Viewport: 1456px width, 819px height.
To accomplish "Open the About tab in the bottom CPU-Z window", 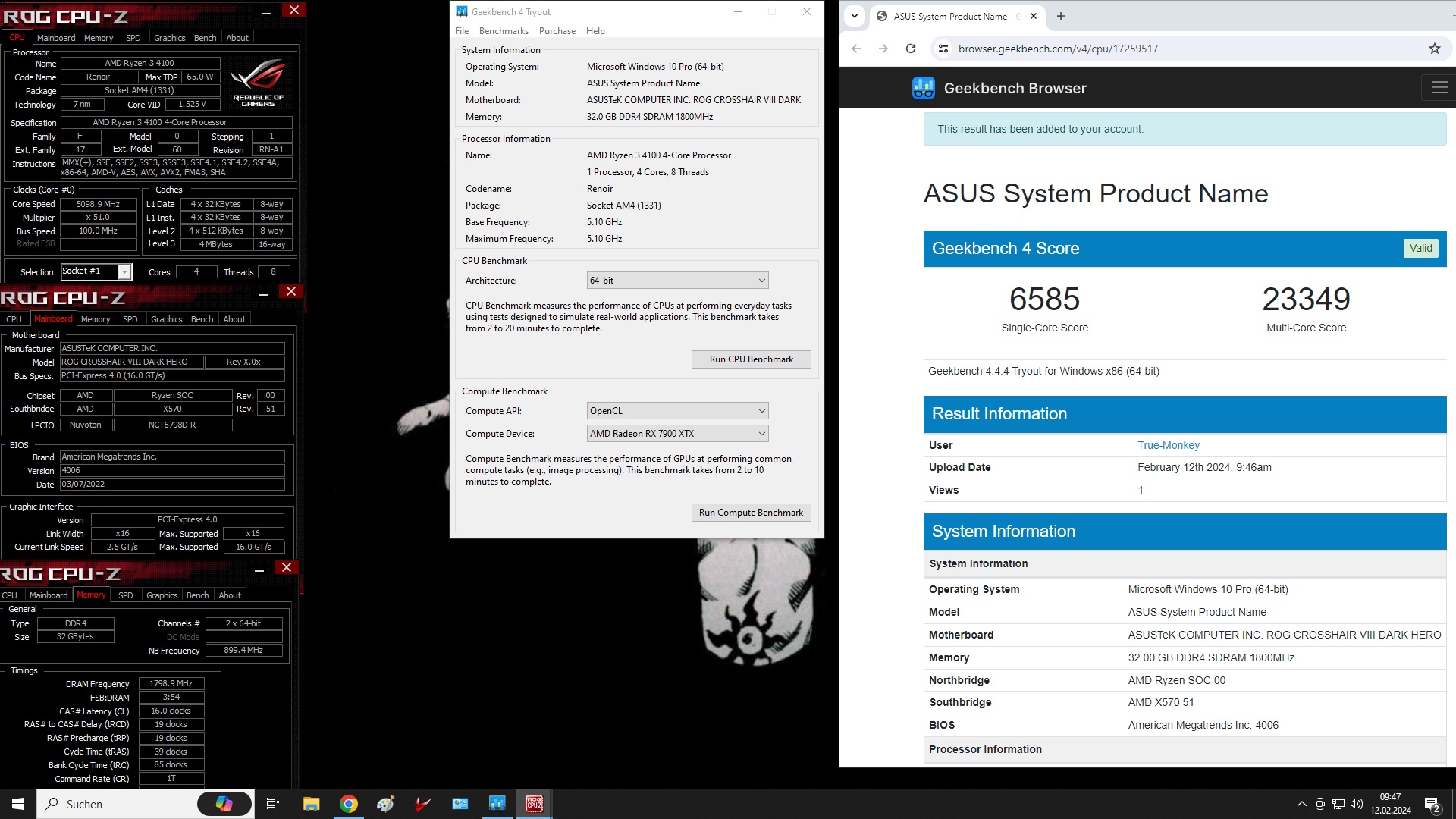I will [x=230, y=595].
